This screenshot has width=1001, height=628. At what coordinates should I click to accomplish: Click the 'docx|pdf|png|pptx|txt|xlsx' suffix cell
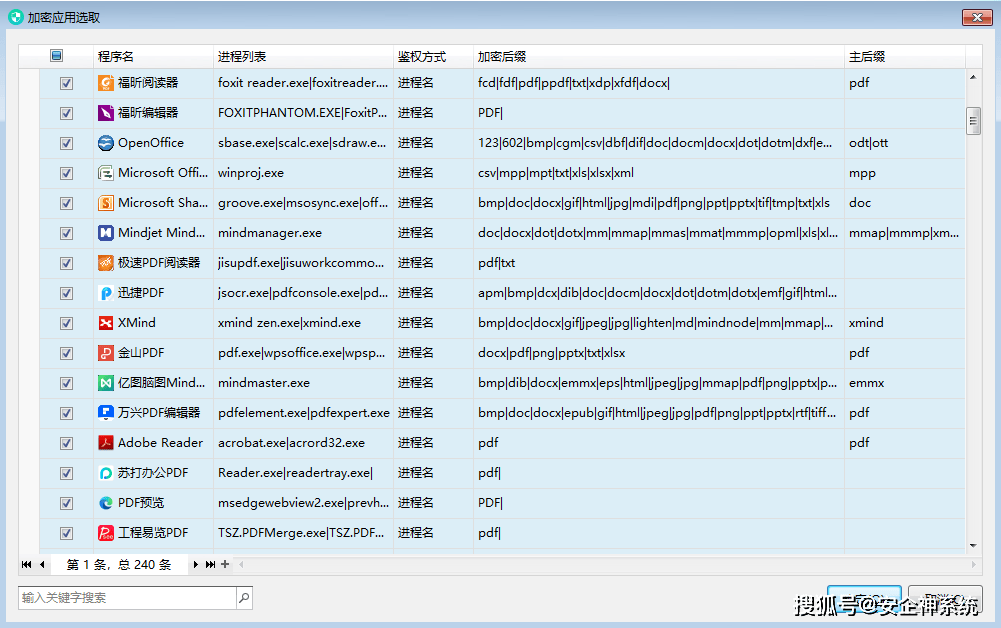[x=659, y=353]
